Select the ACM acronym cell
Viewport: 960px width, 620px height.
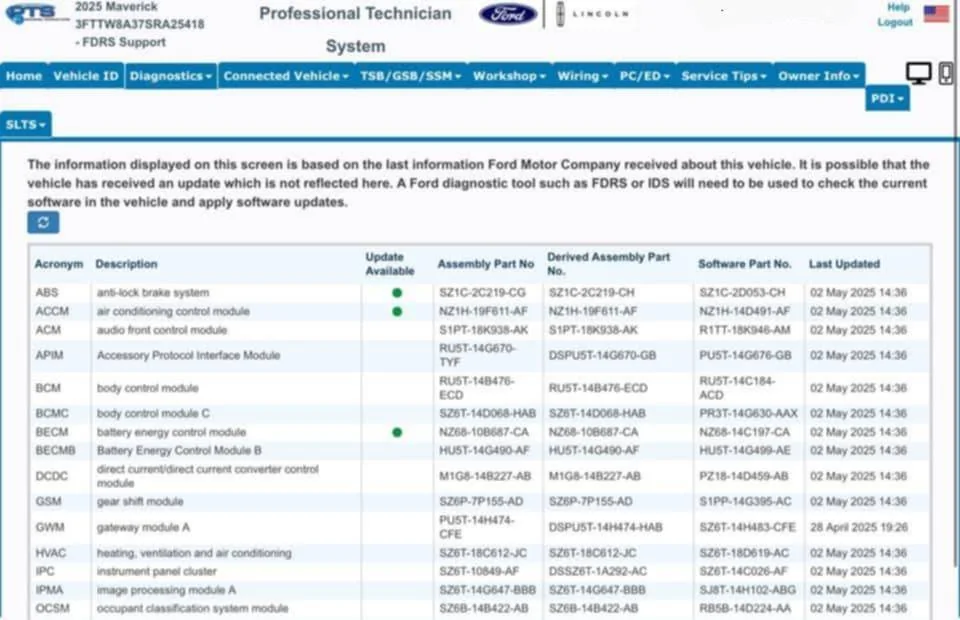pyautogui.click(x=48, y=330)
